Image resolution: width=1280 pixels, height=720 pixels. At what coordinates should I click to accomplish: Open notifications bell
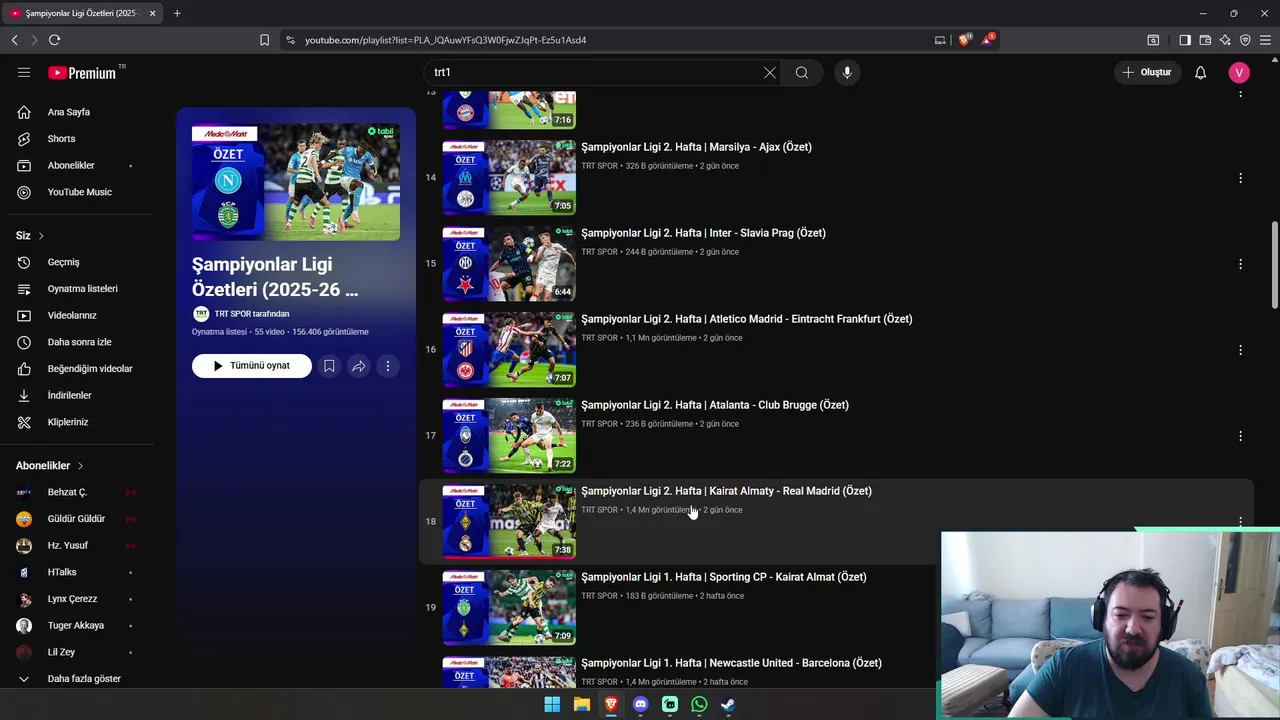click(1201, 72)
